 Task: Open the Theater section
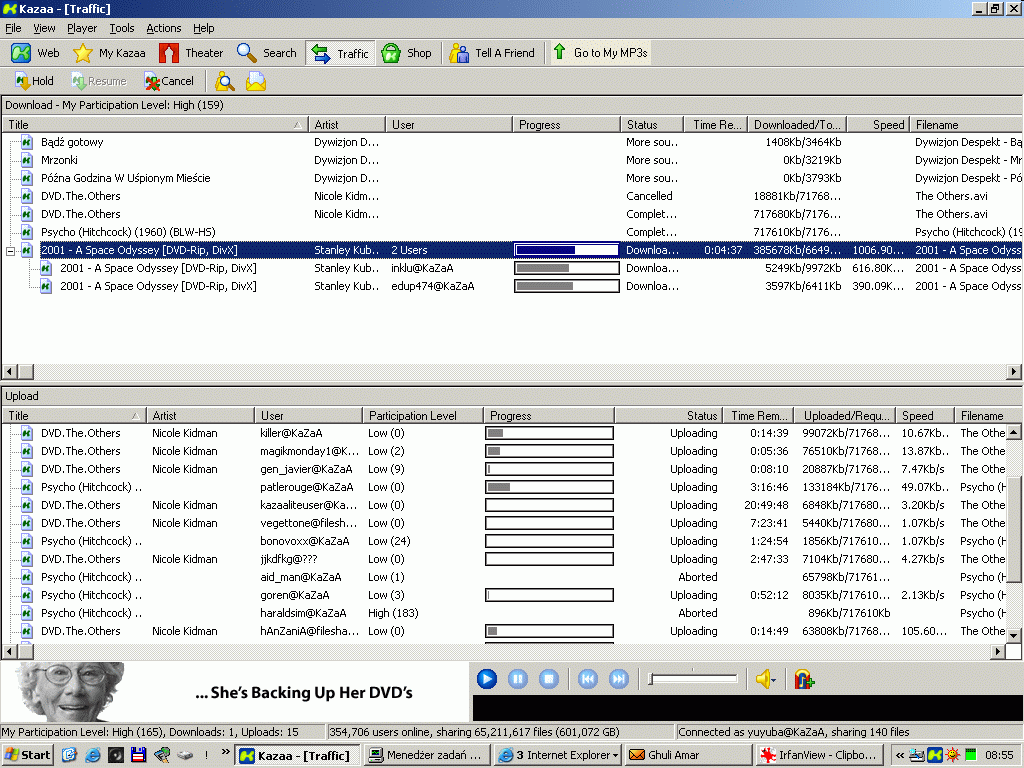coord(191,53)
